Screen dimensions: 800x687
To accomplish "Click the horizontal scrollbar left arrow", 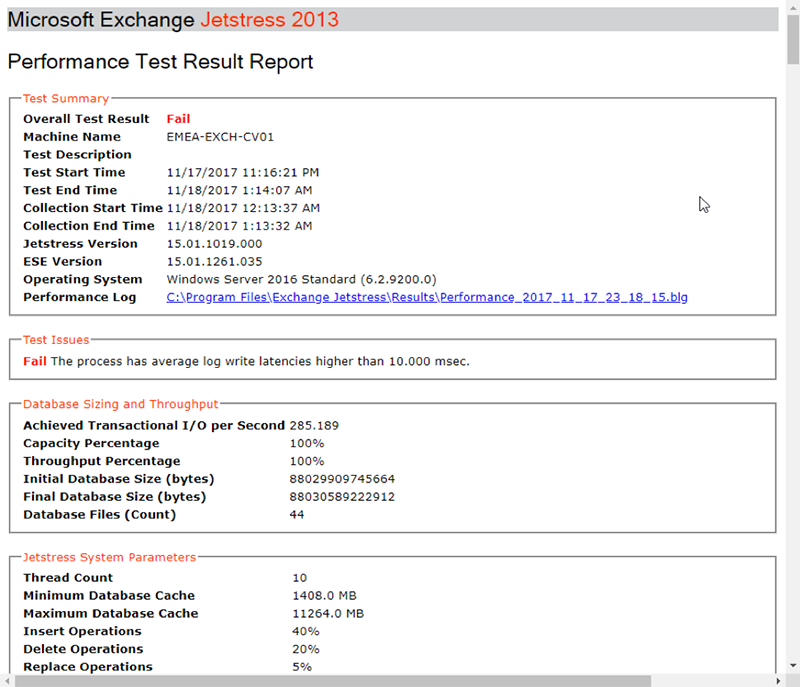I will [x=8, y=679].
